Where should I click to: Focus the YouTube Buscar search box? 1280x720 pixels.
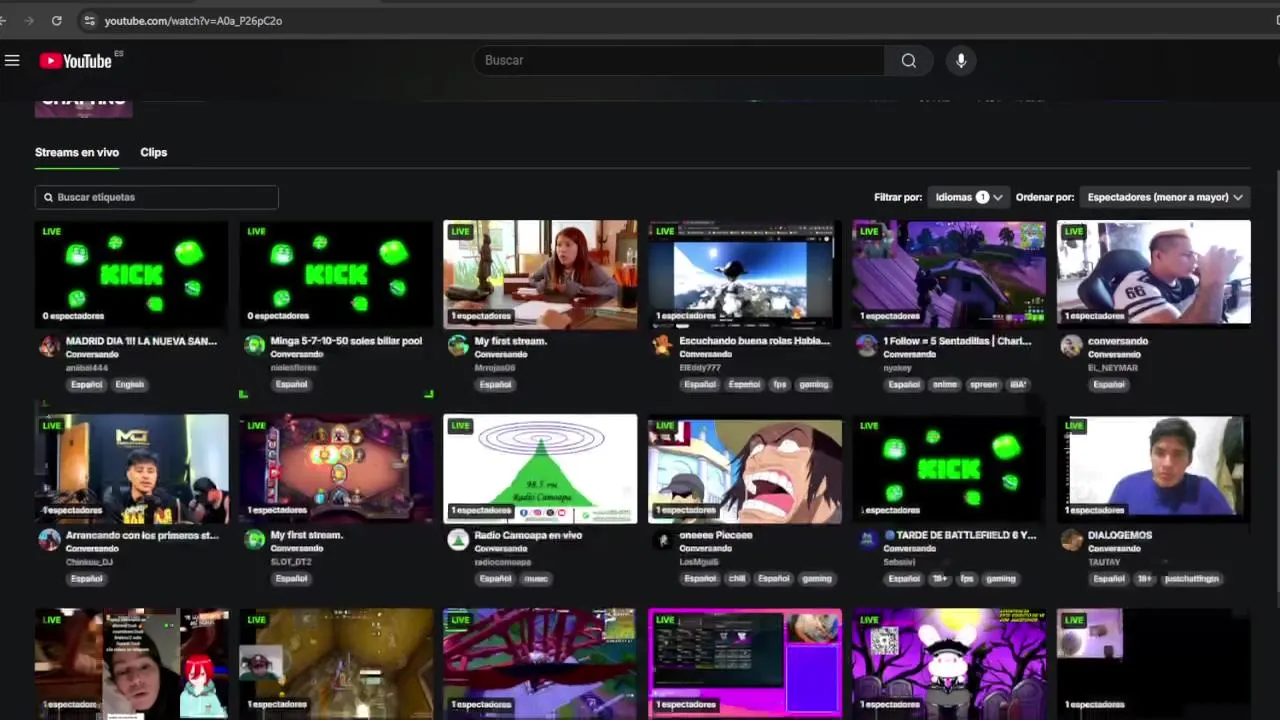679,61
